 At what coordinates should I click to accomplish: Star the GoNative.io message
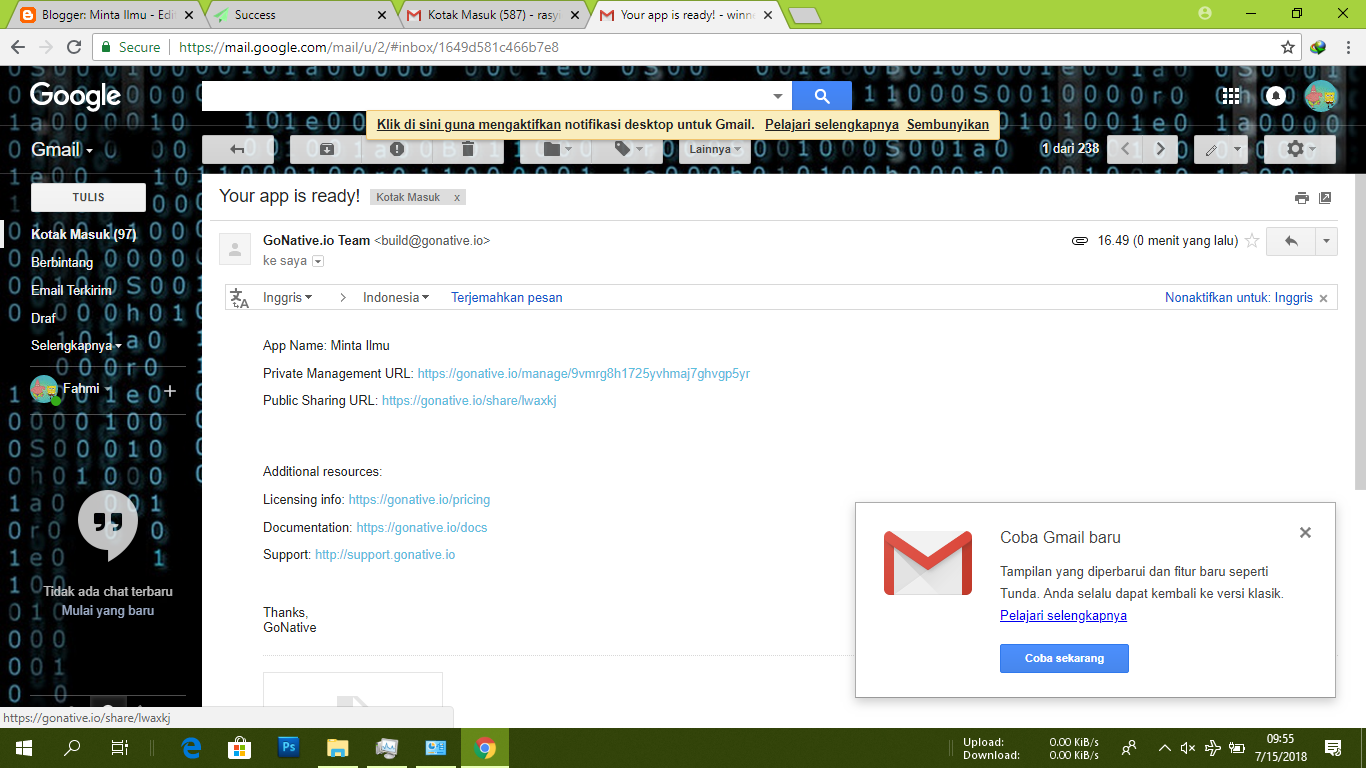[1251, 241]
